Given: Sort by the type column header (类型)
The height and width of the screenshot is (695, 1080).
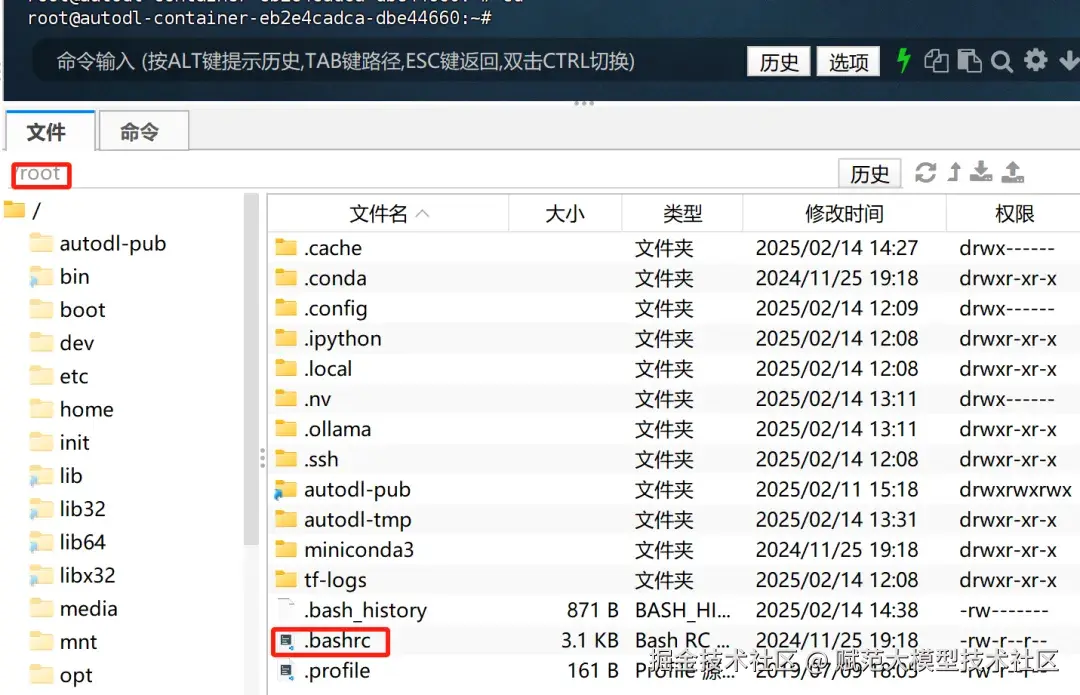Looking at the screenshot, I should tap(682, 214).
